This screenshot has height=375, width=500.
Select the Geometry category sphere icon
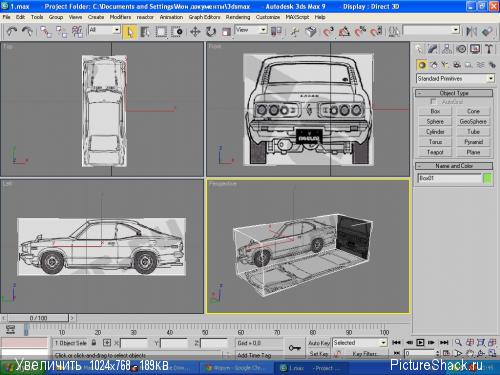point(422,65)
